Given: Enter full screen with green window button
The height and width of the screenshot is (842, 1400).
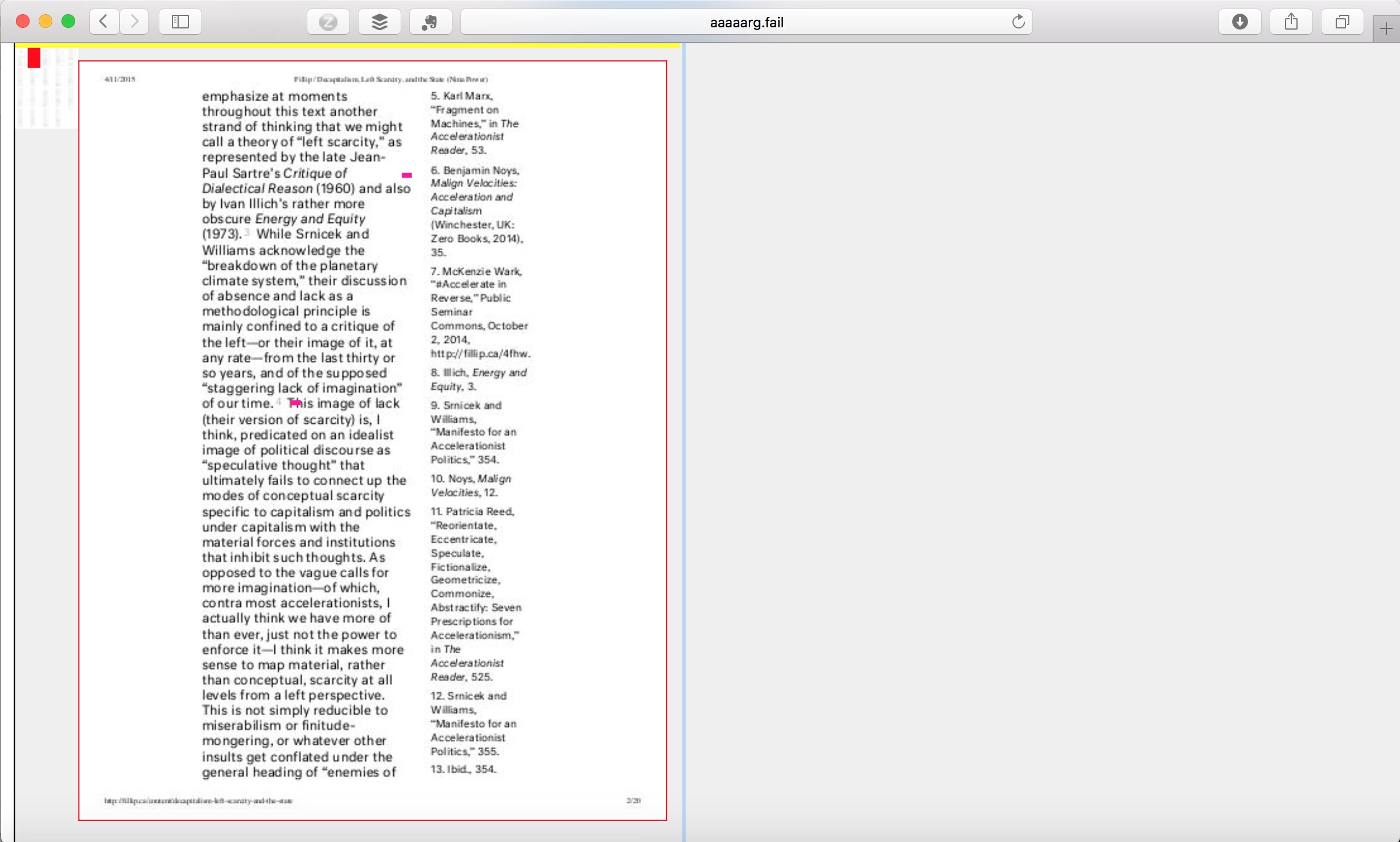Looking at the screenshot, I should (x=68, y=22).
